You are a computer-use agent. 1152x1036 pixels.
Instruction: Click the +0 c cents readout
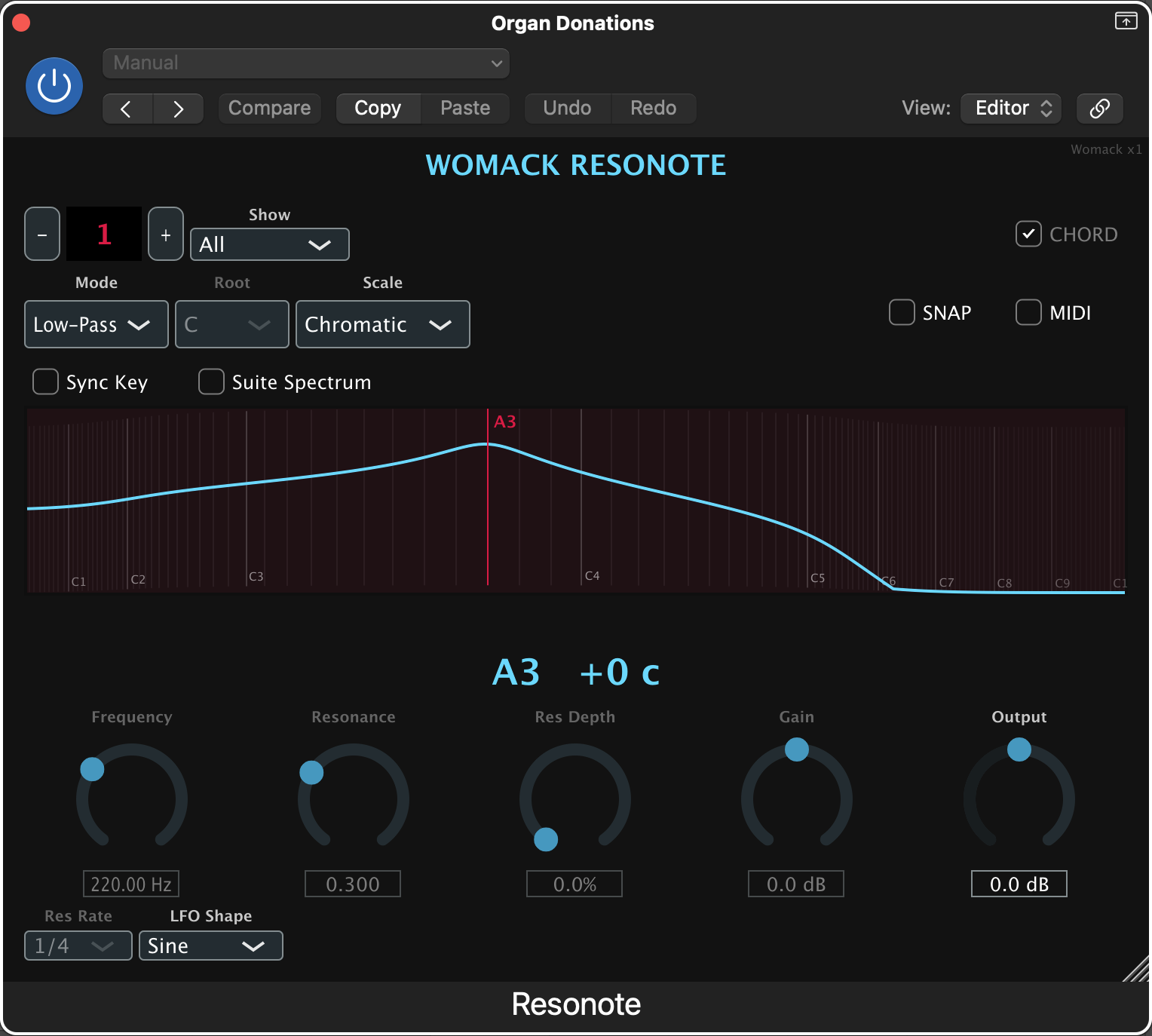[620, 672]
